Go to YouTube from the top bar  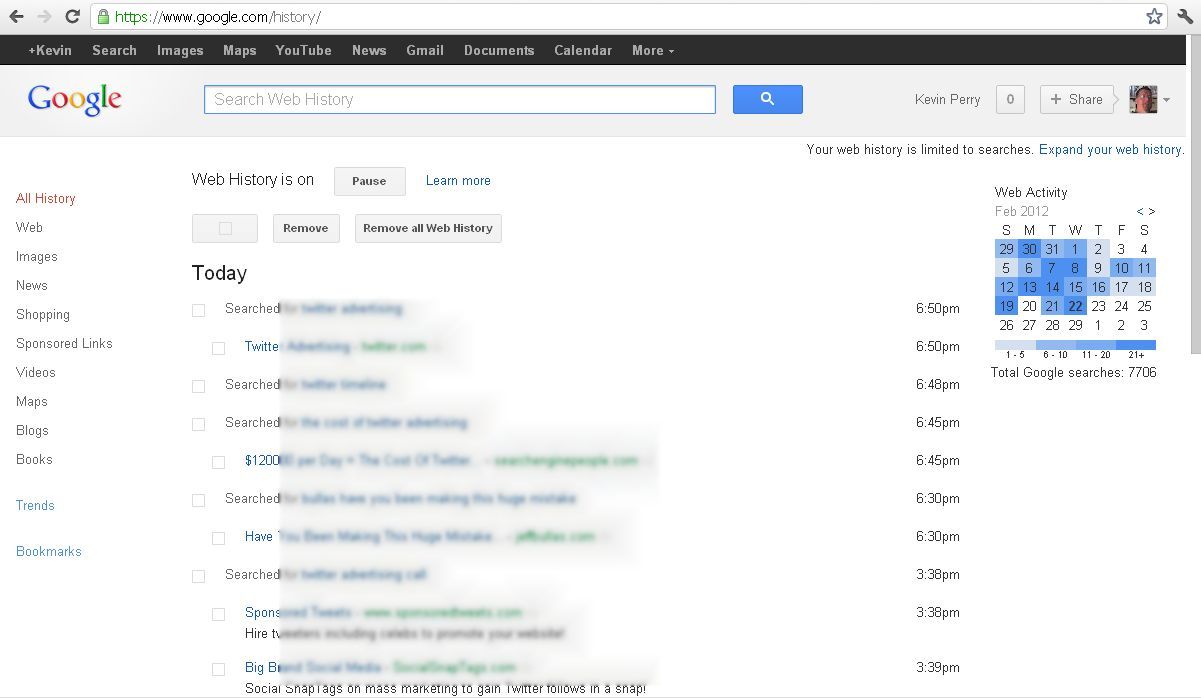(x=304, y=50)
